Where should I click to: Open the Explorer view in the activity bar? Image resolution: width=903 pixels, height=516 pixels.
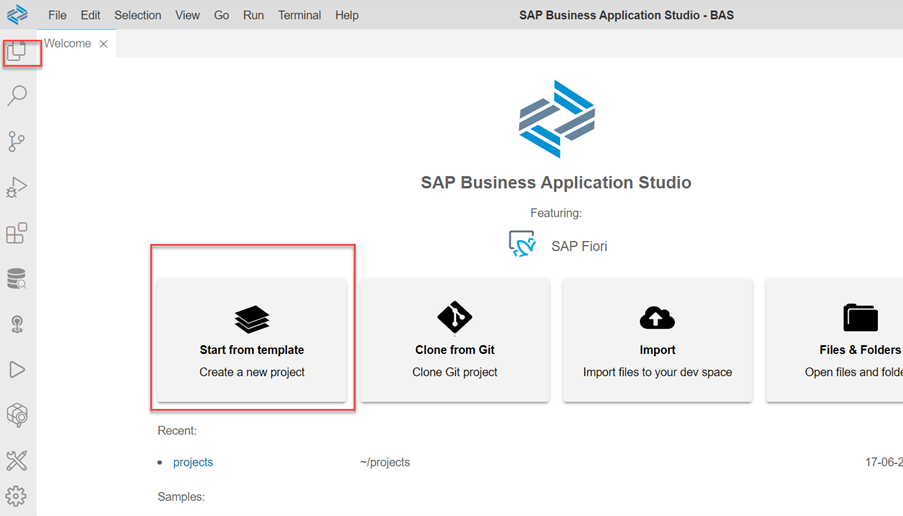click(x=16, y=51)
